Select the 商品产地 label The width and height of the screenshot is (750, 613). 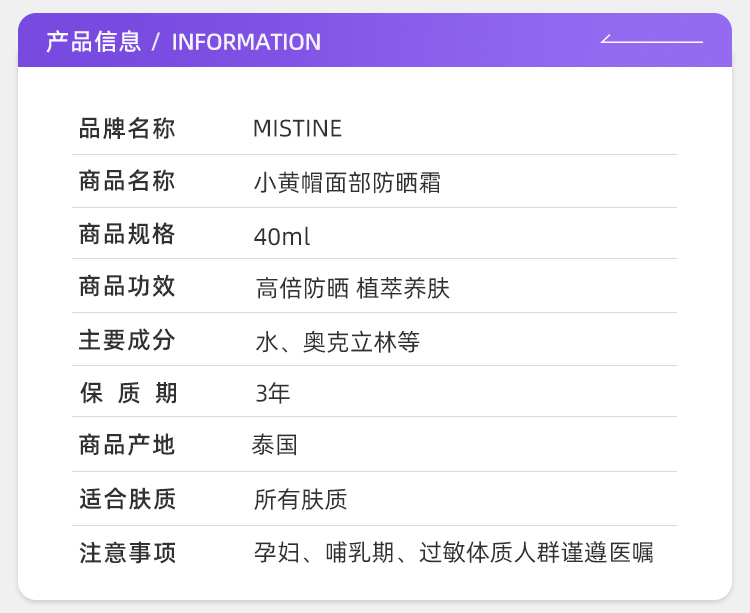click(127, 445)
